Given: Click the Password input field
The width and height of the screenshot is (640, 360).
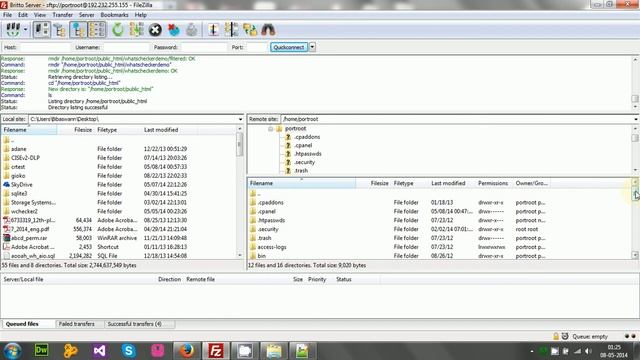Looking at the screenshot, I should (x=204, y=47).
